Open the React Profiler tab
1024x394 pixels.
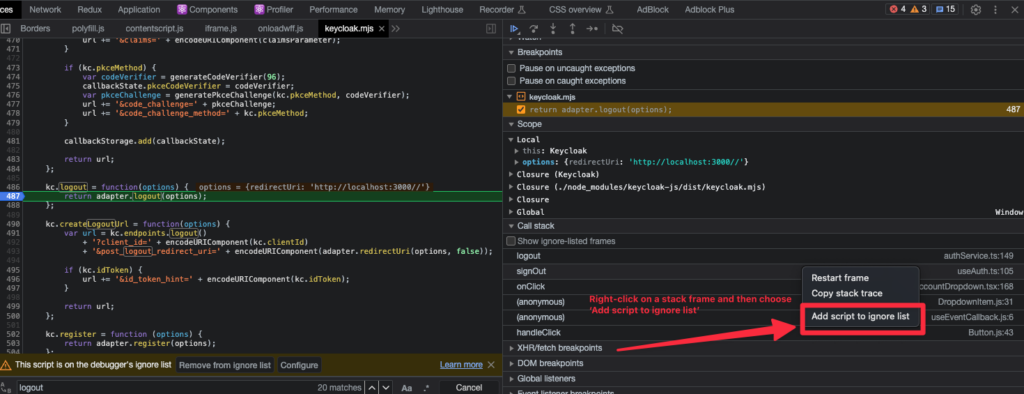(274, 9)
